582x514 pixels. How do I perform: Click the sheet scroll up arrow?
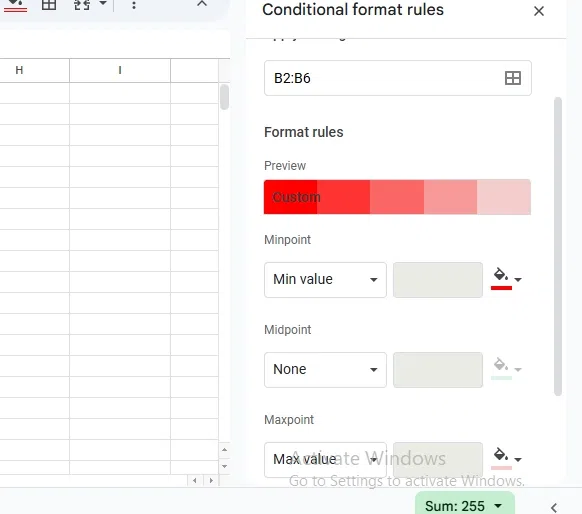pos(224,450)
